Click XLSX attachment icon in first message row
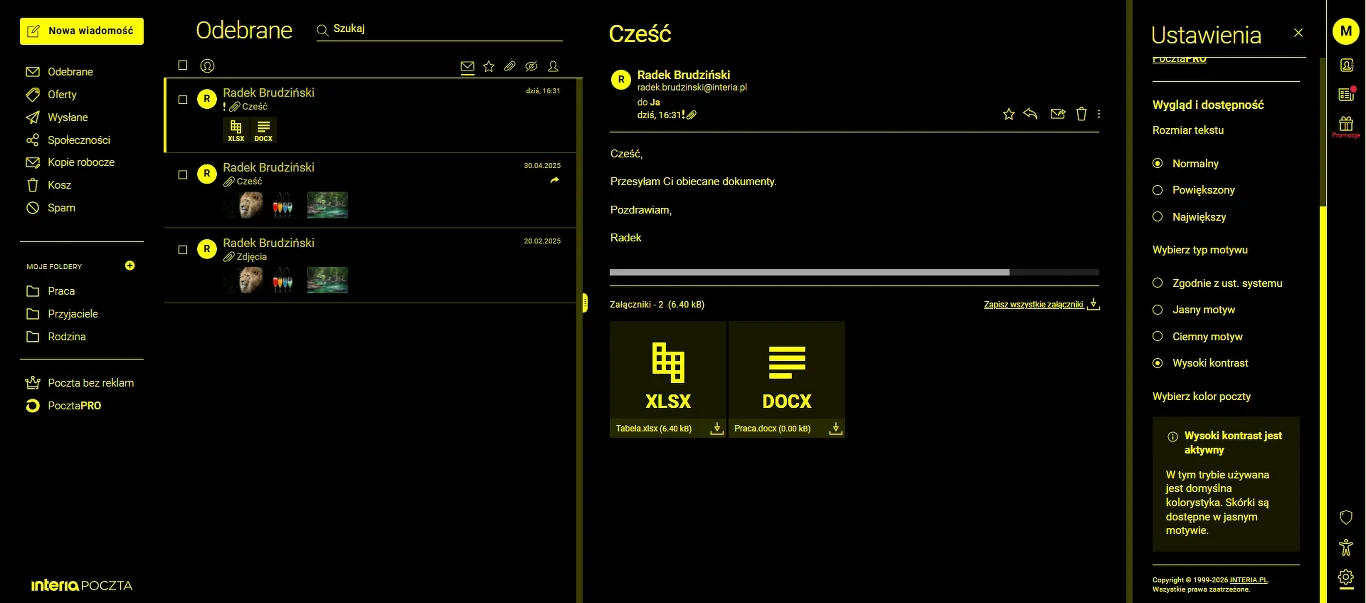Screen dimensions: 1366x603 236,130
